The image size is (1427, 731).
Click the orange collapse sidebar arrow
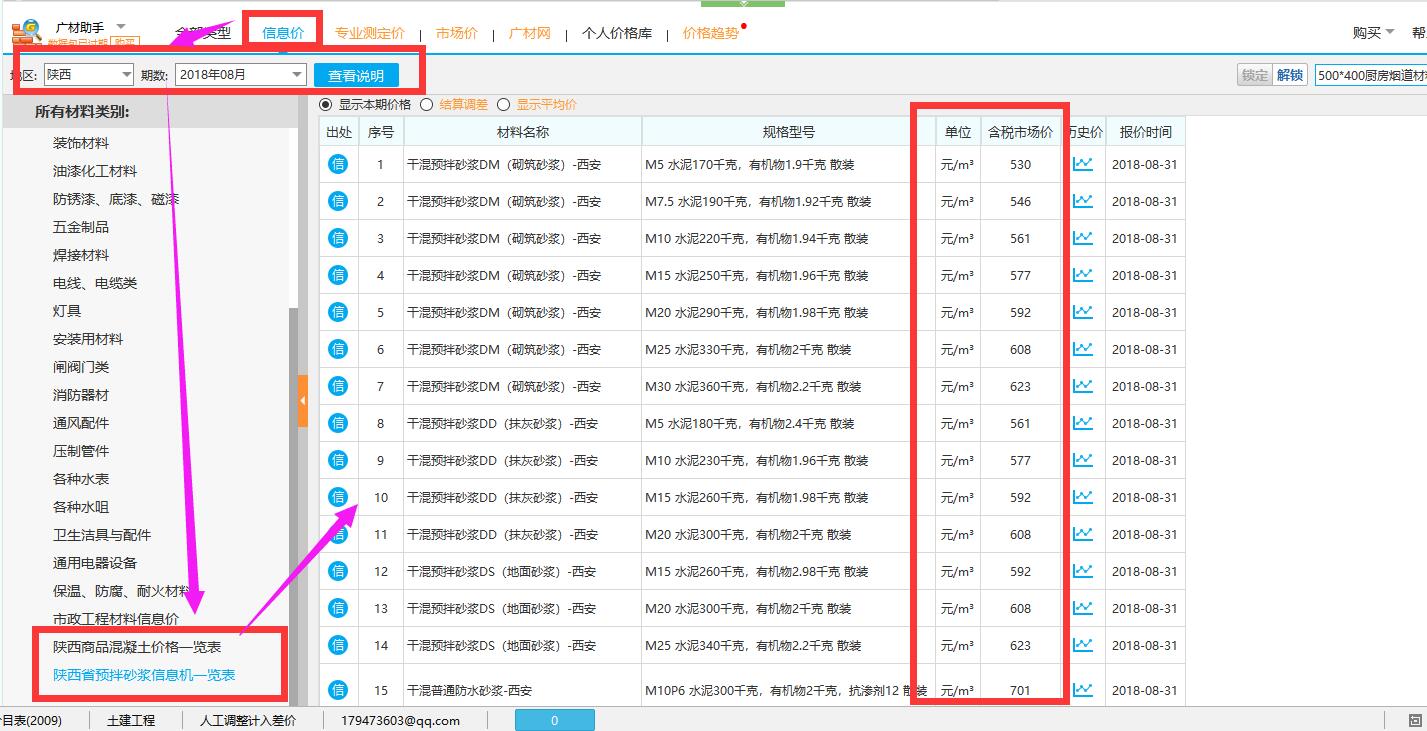click(x=302, y=401)
